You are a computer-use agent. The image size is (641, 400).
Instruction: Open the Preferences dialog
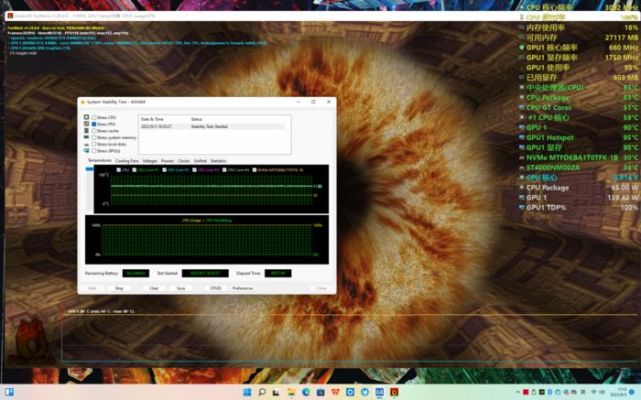242,288
